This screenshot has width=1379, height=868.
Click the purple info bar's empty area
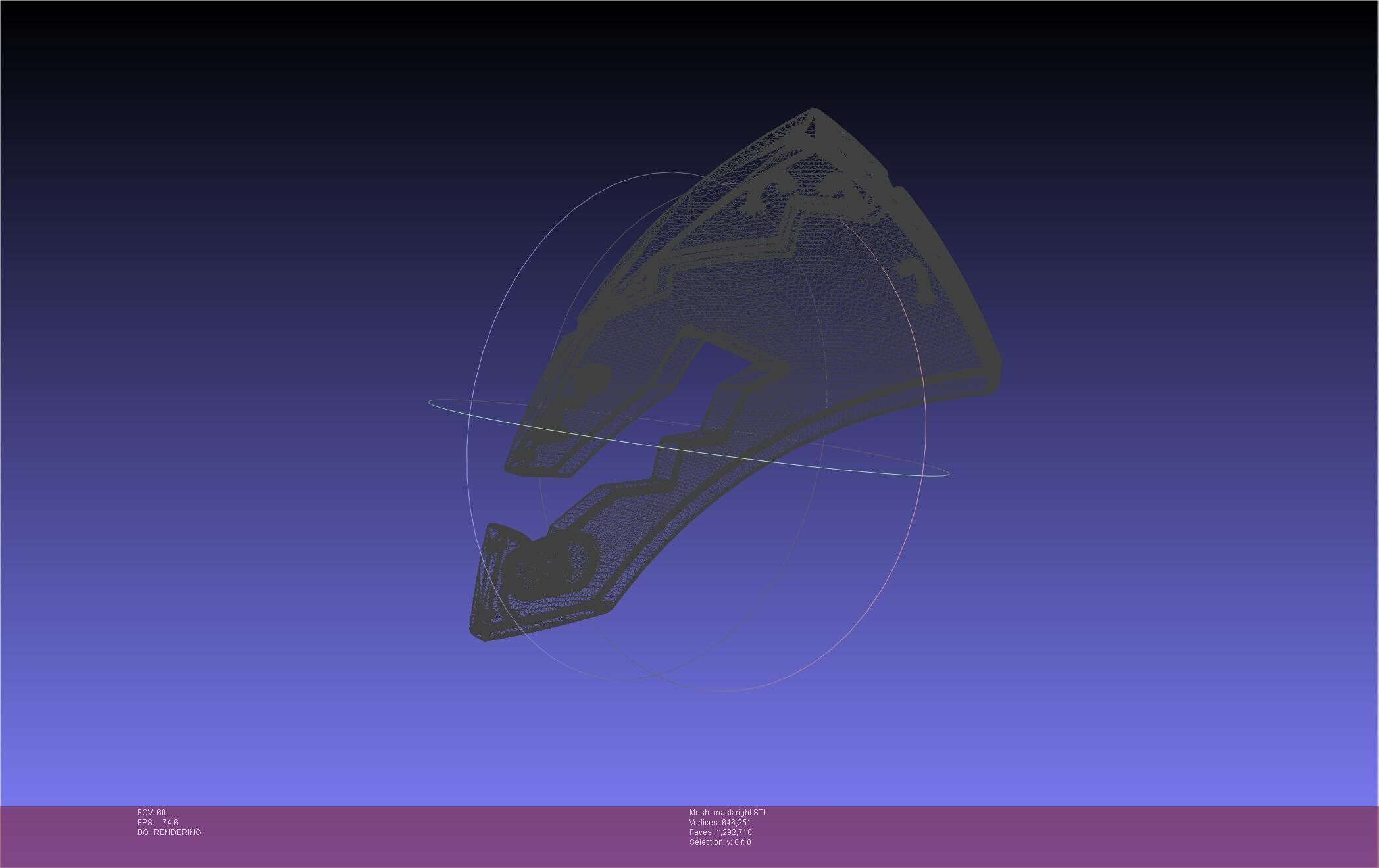pos(1053,835)
